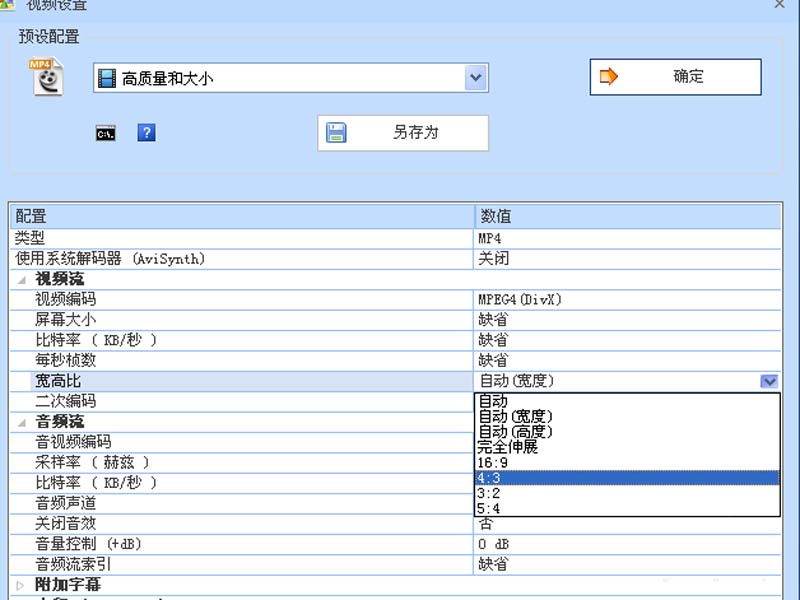Open command line options via the C:\ icon
The image size is (800, 600).
point(105,132)
